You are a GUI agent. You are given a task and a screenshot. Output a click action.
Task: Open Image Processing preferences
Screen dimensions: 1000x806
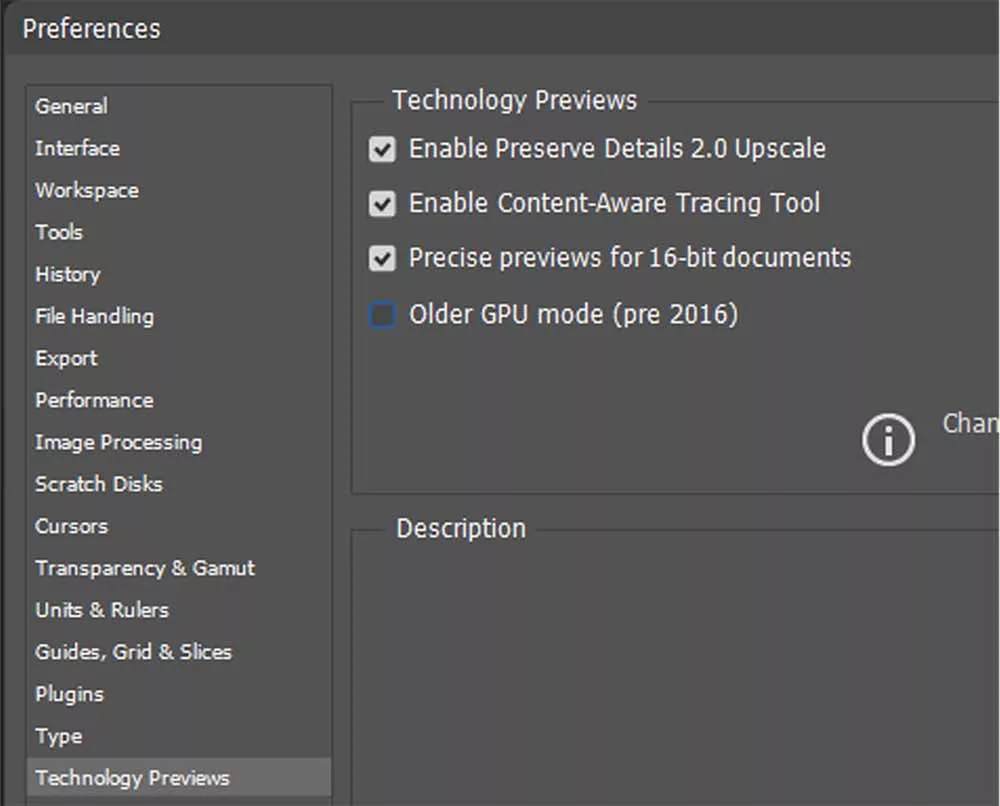[118, 442]
